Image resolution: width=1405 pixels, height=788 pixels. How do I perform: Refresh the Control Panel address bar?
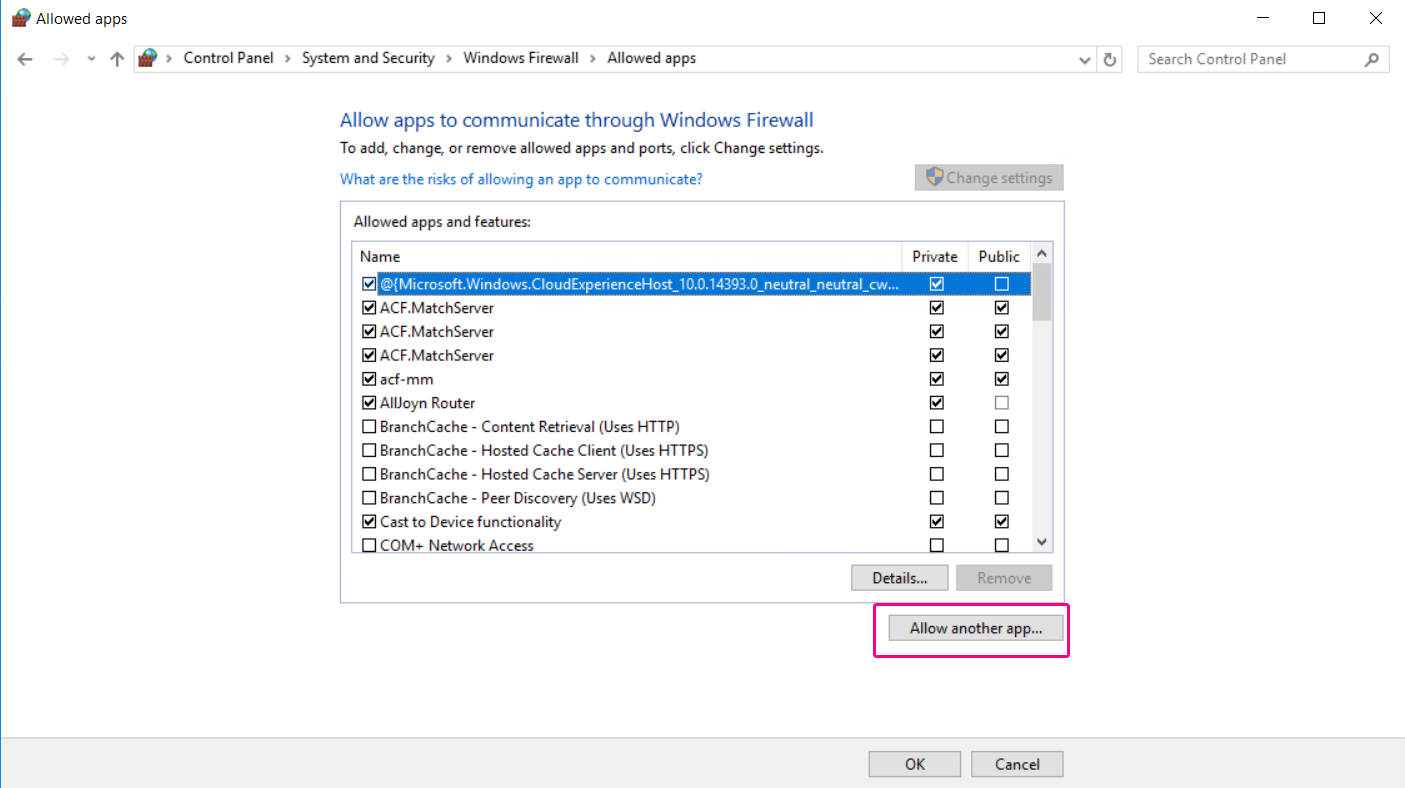click(x=1109, y=60)
